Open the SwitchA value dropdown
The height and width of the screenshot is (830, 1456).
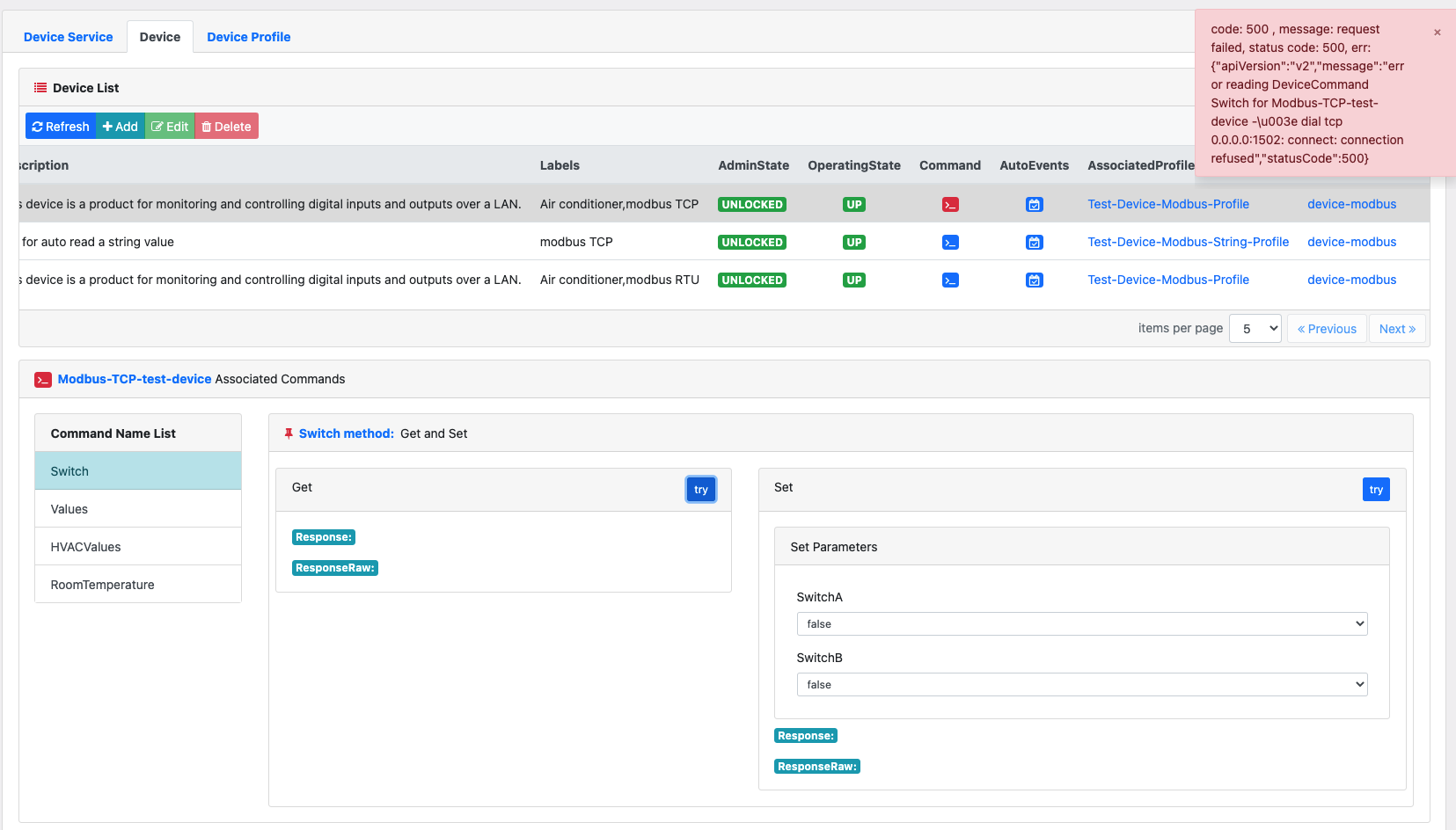1081,623
